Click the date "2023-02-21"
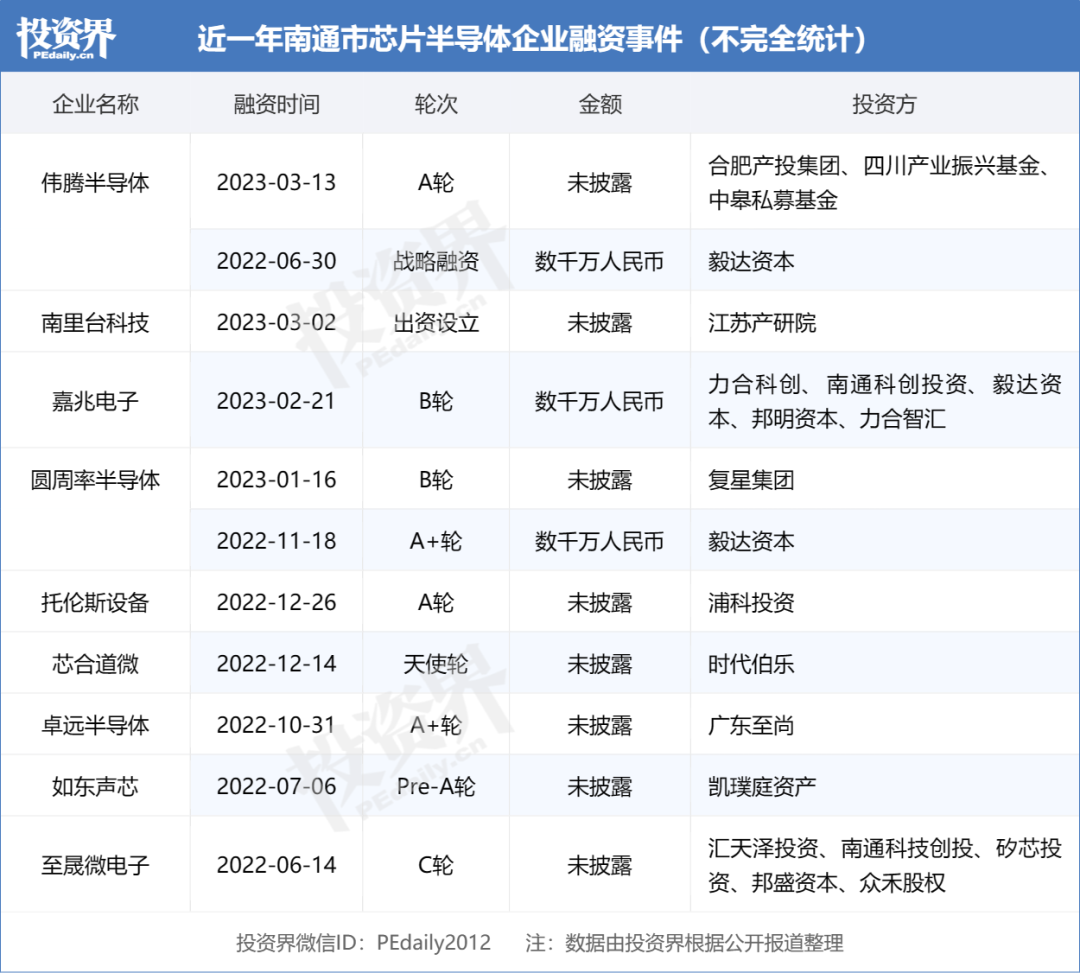The image size is (1080, 973). point(276,401)
